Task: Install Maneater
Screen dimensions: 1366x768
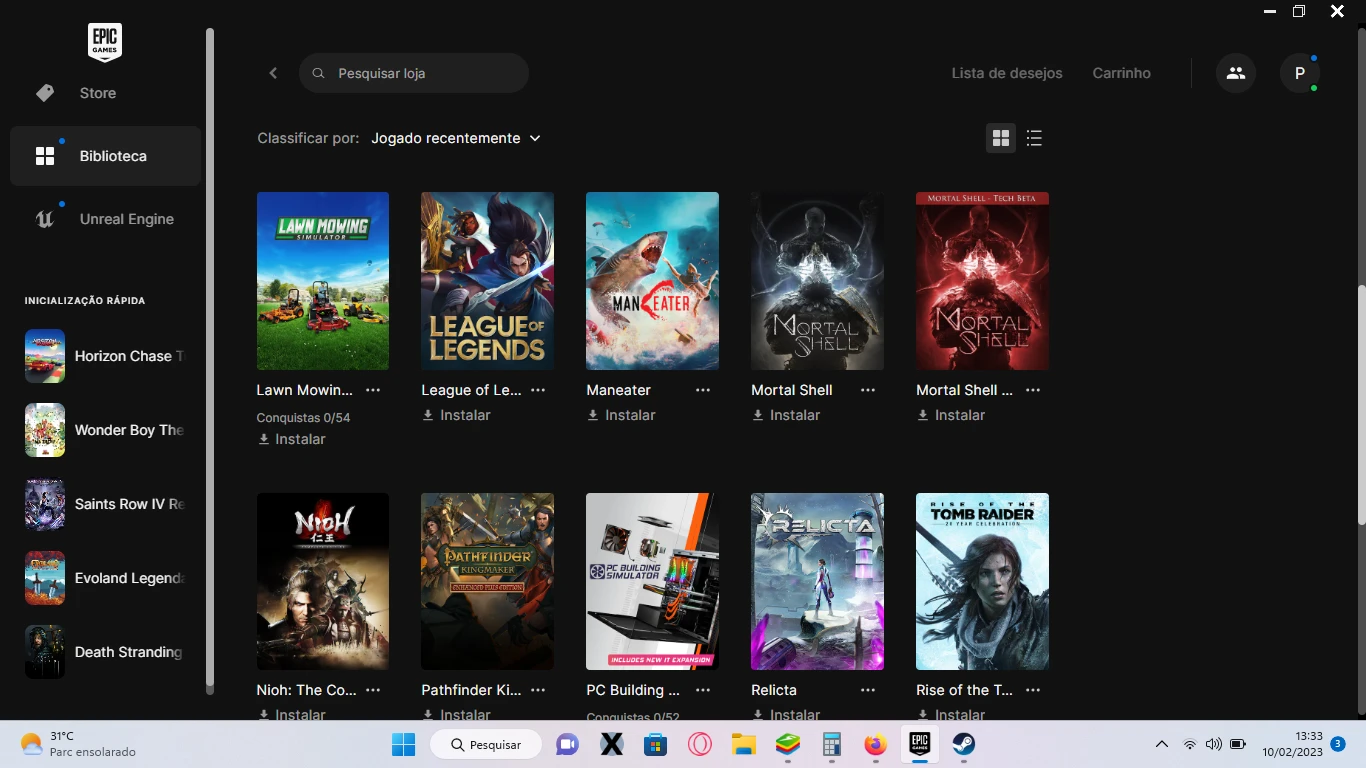Action: click(x=622, y=415)
